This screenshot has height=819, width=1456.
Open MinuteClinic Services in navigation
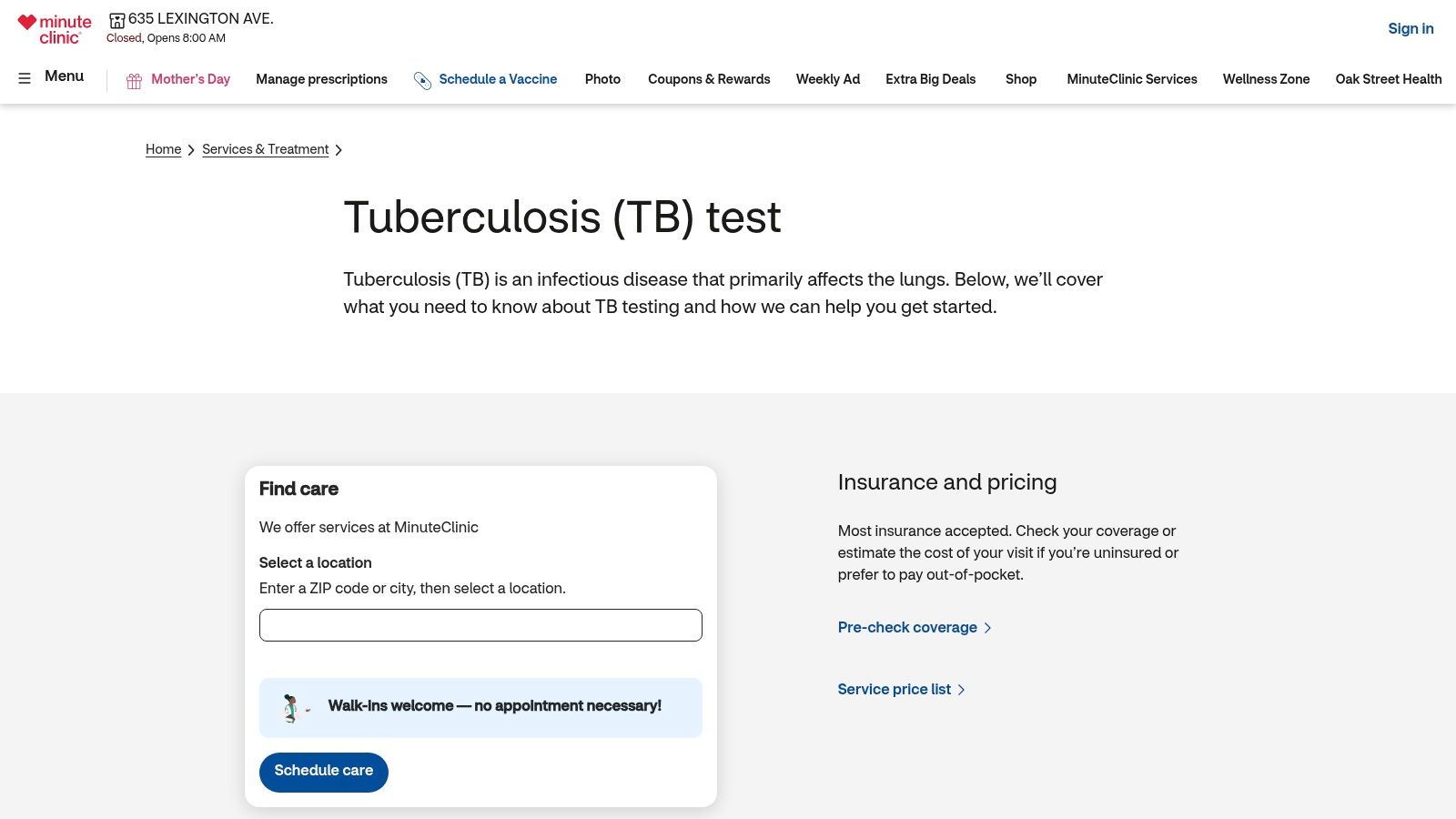pyautogui.click(x=1131, y=79)
